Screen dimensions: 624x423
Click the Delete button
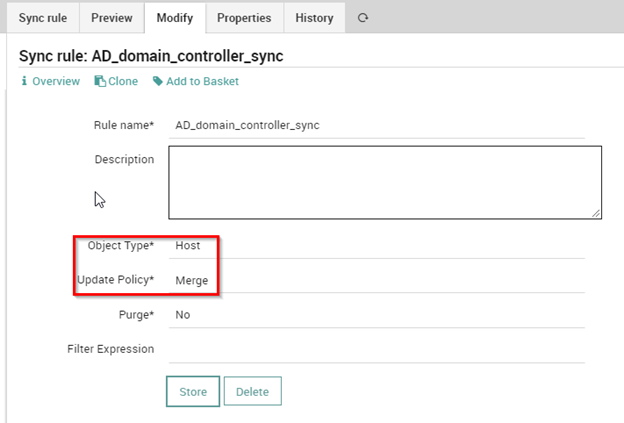[253, 392]
